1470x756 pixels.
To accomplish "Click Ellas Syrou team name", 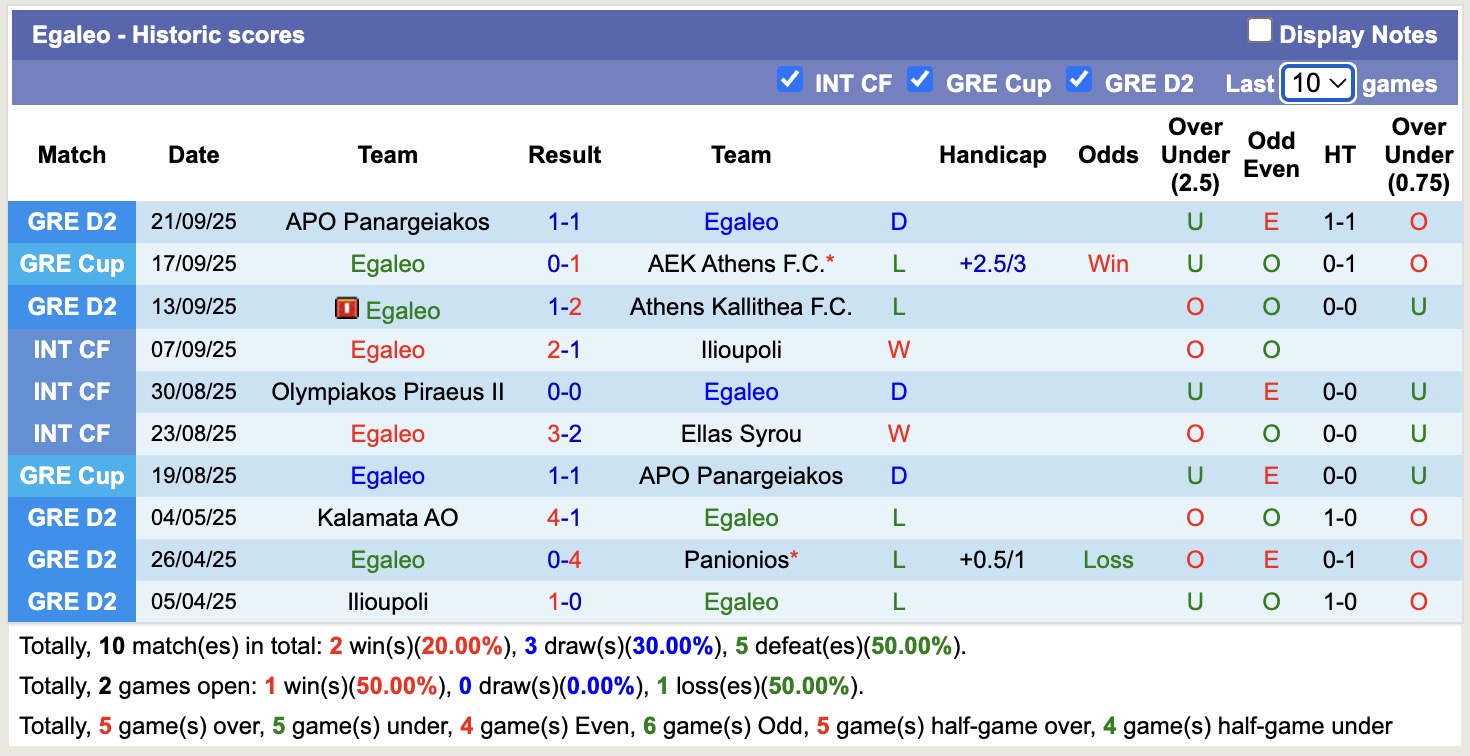I will pyautogui.click(x=741, y=434).
